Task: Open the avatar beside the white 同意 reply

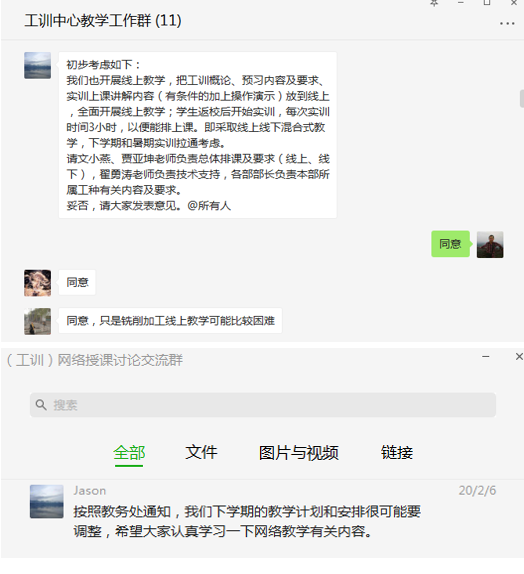Action: coord(37,283)
